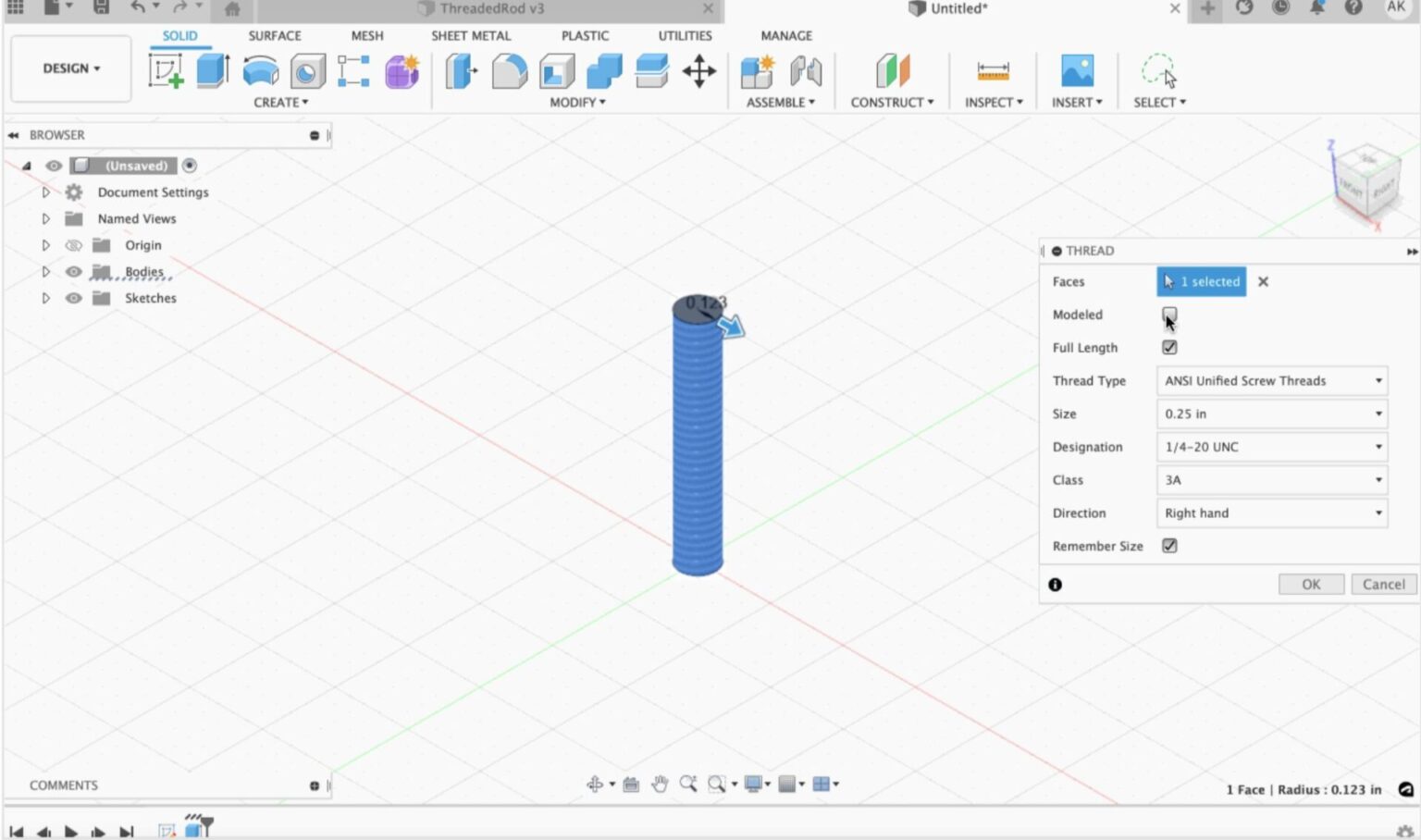
Task: Select the Fillet tool under Modify
Action: pos(508,69)
